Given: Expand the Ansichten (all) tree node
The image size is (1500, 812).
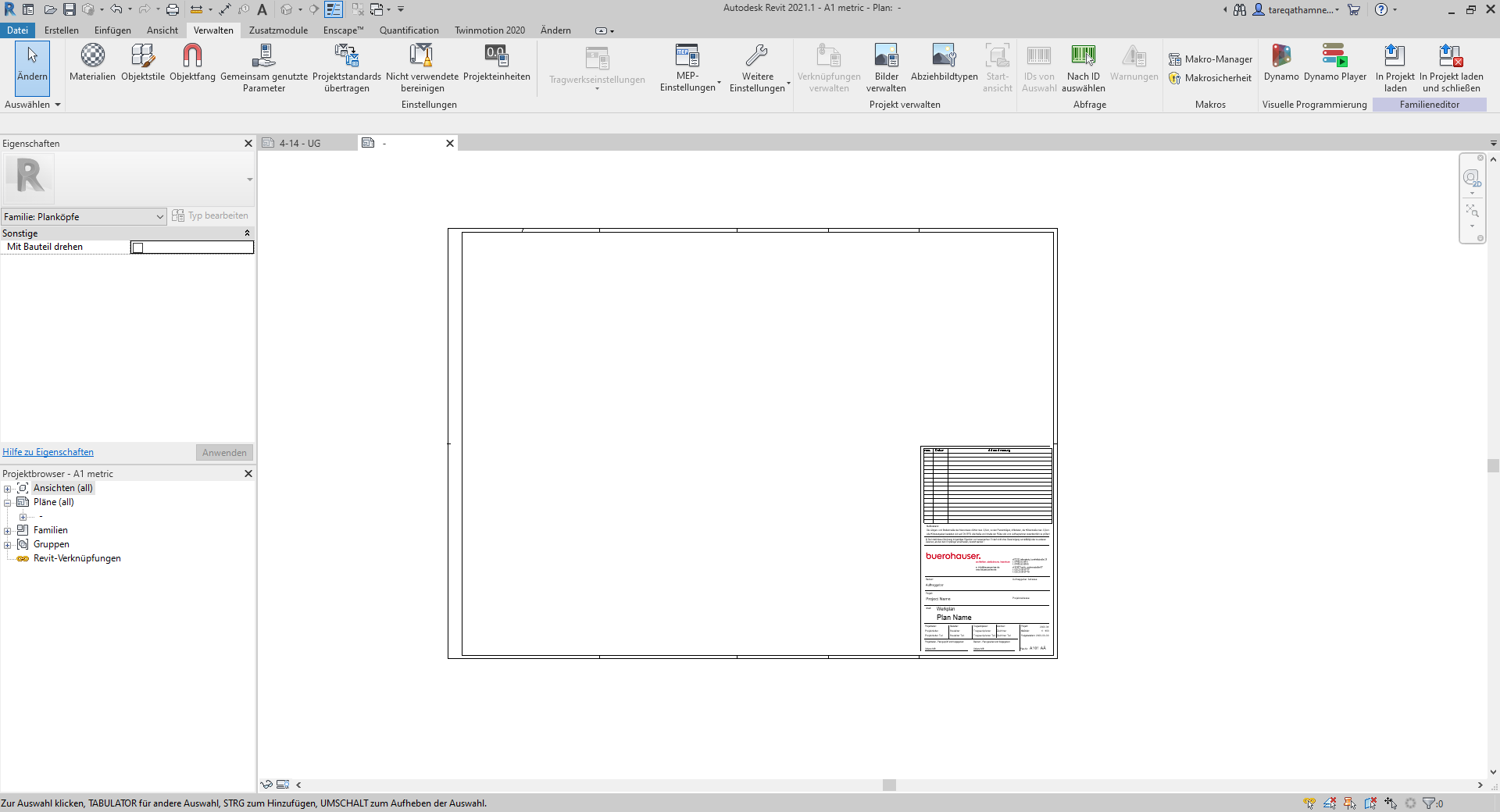Looking at the screenshot, I should point(8,488).
